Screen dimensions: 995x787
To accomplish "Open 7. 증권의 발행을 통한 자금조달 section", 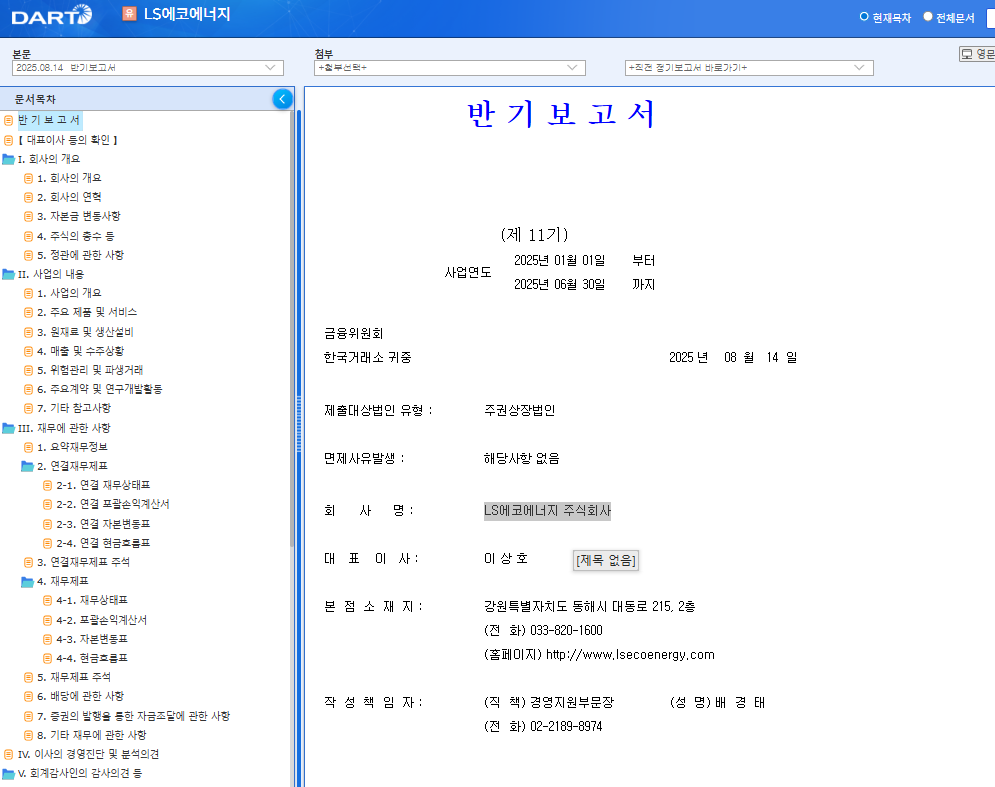I will (133, 716).
